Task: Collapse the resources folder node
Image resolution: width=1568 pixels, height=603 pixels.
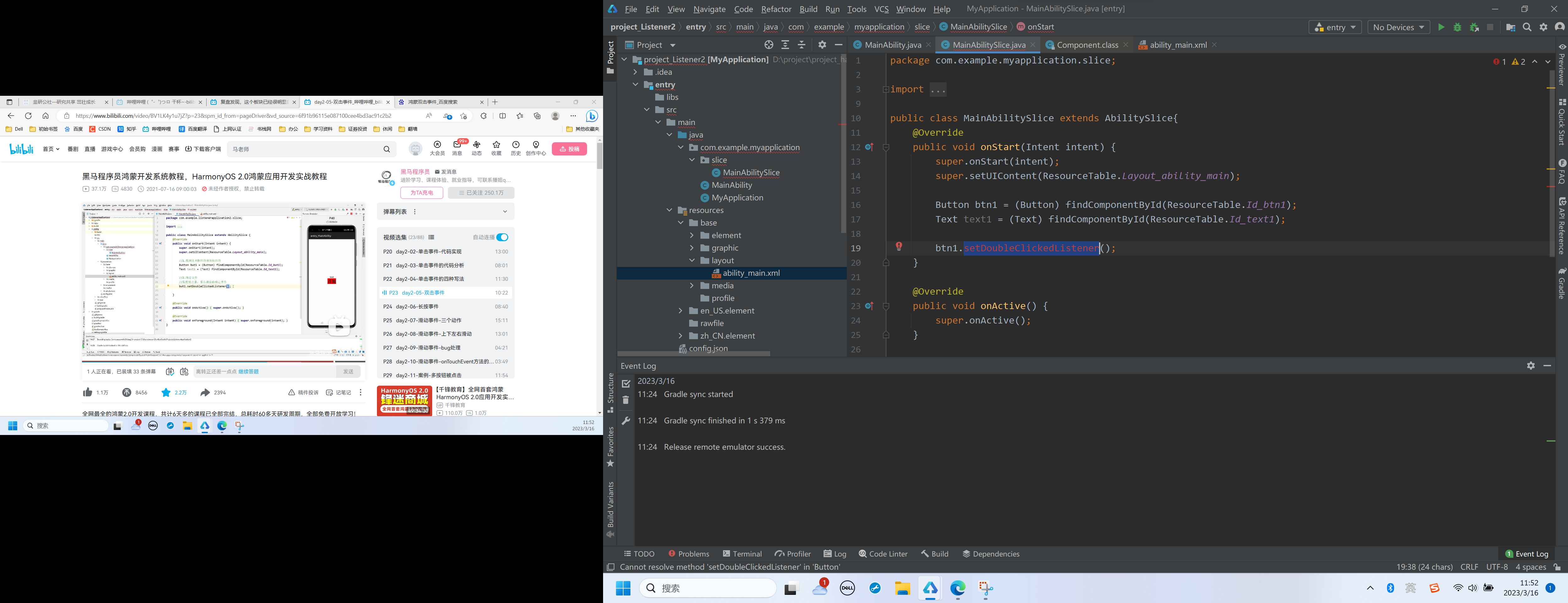Action: 669,210
